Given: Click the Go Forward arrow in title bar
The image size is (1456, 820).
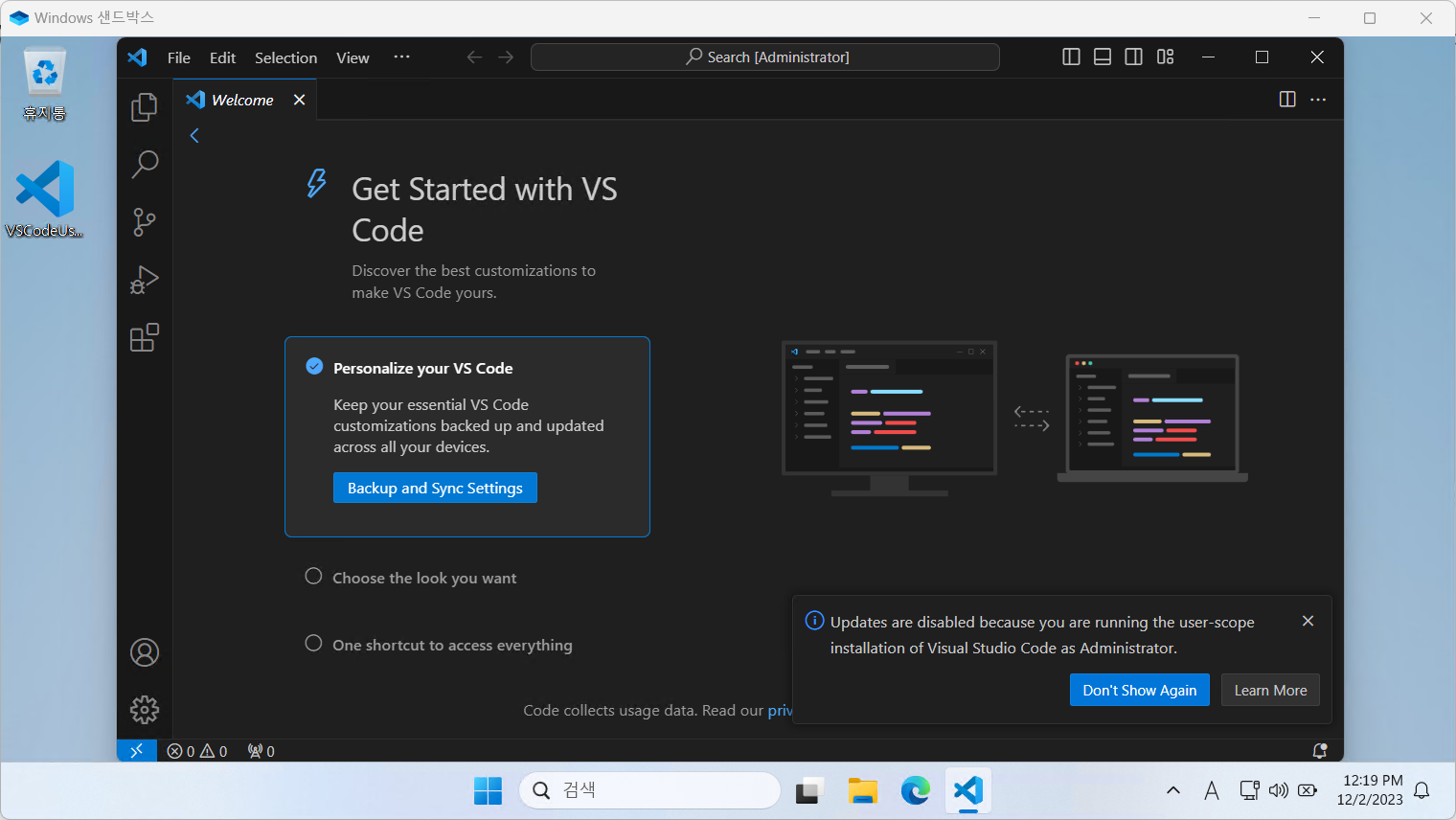Looking at the screenshot, I should pos(506,57).
